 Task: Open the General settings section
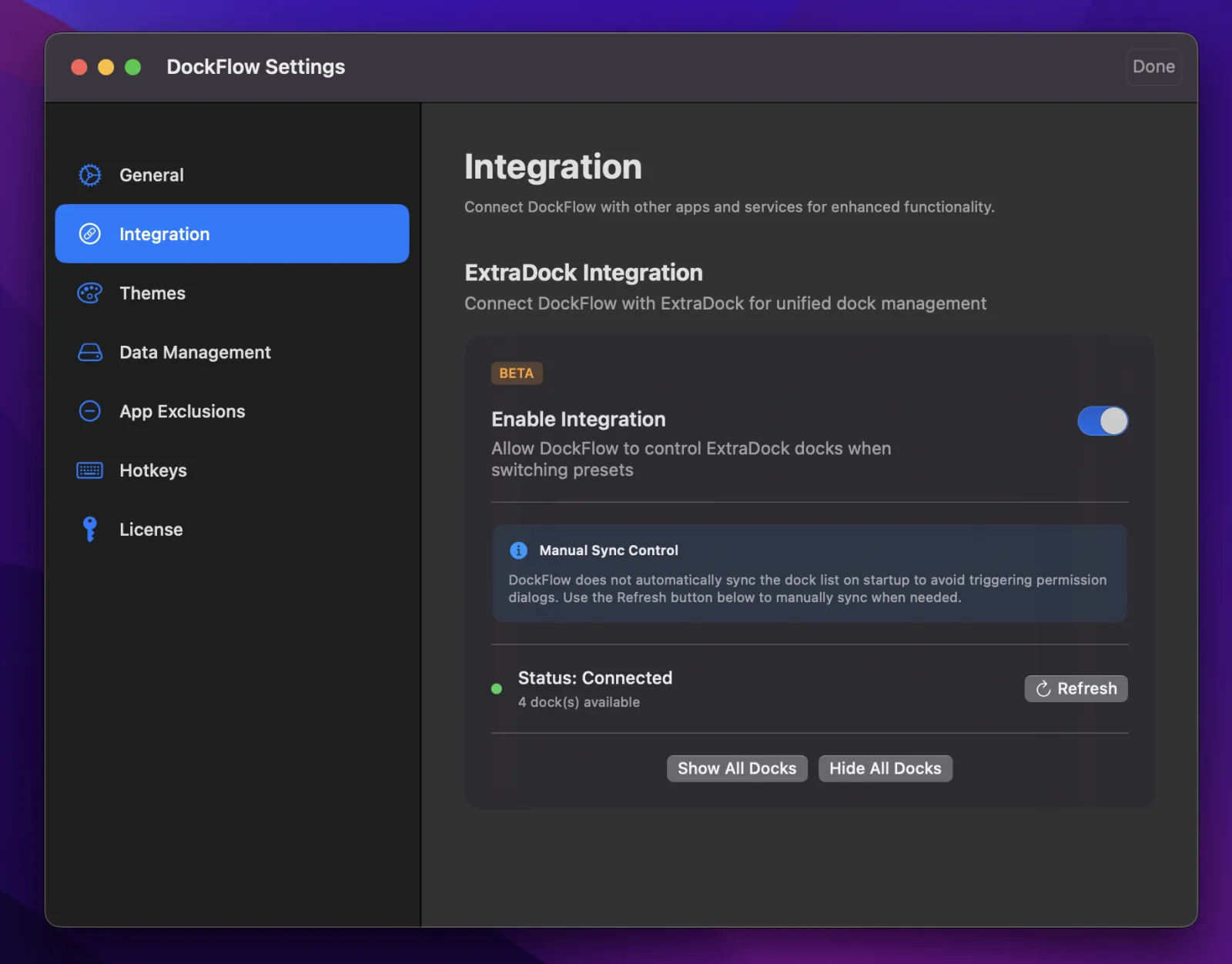coord(232,175)
